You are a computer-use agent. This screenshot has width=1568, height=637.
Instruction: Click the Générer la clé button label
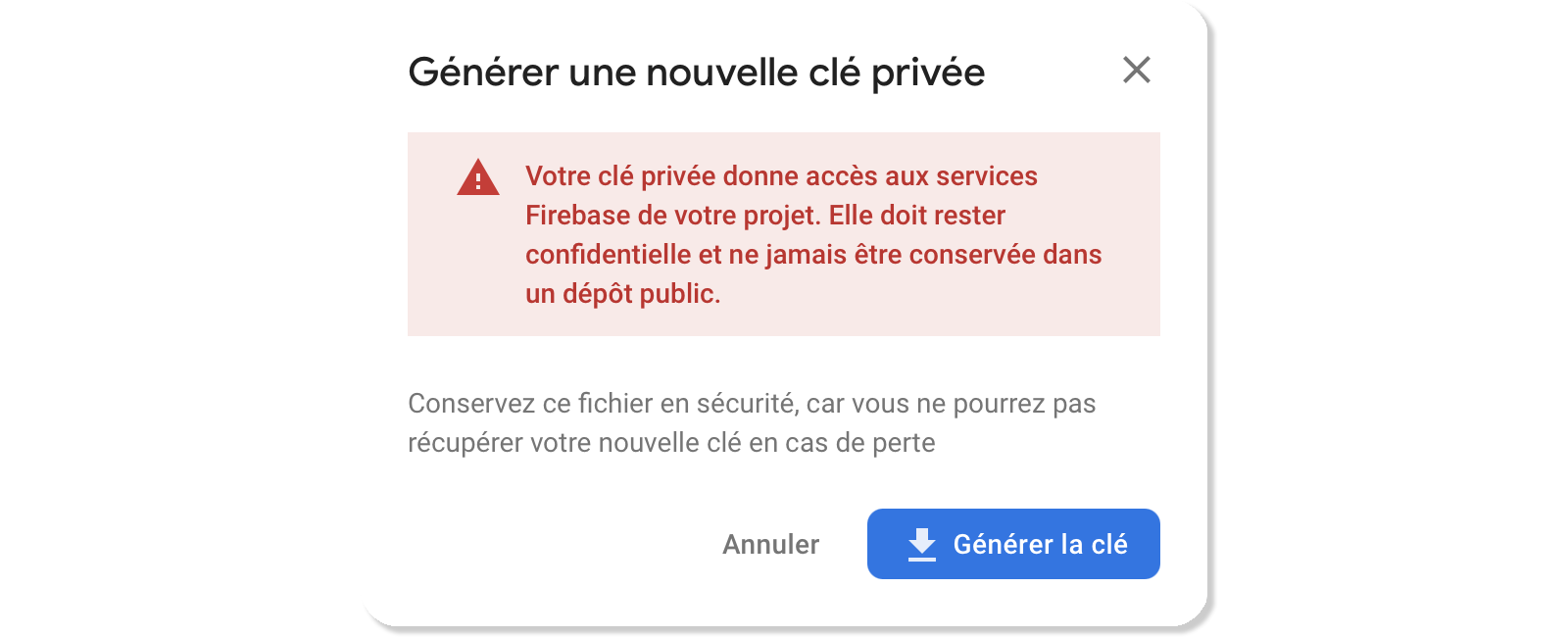(1040, 545)
